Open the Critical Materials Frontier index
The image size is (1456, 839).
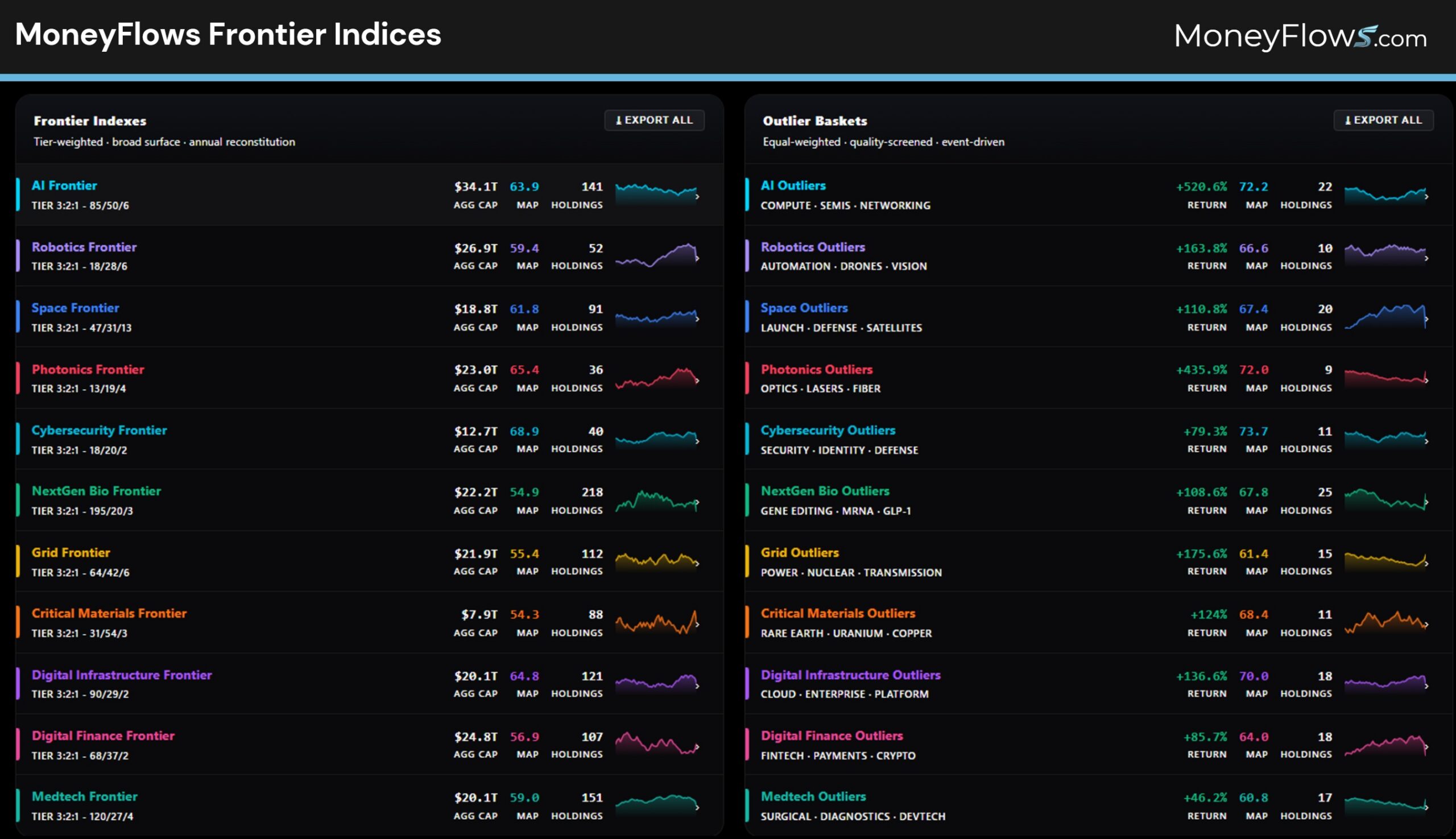click(x=369, y=623)
